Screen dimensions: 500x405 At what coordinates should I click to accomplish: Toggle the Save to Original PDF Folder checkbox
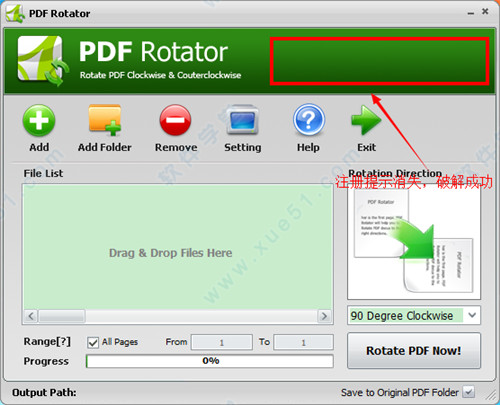[x=469, y=392]
